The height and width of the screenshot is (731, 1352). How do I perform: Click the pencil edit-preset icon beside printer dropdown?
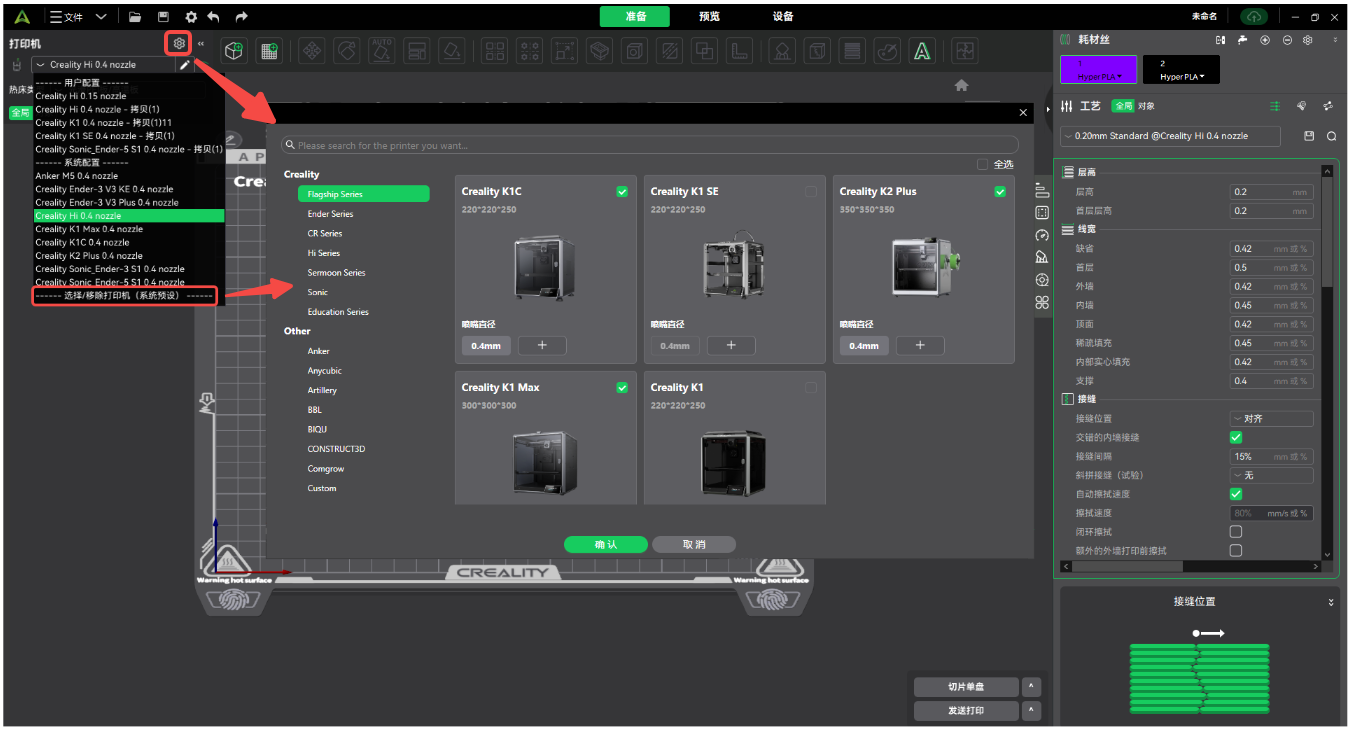[184, 64]
